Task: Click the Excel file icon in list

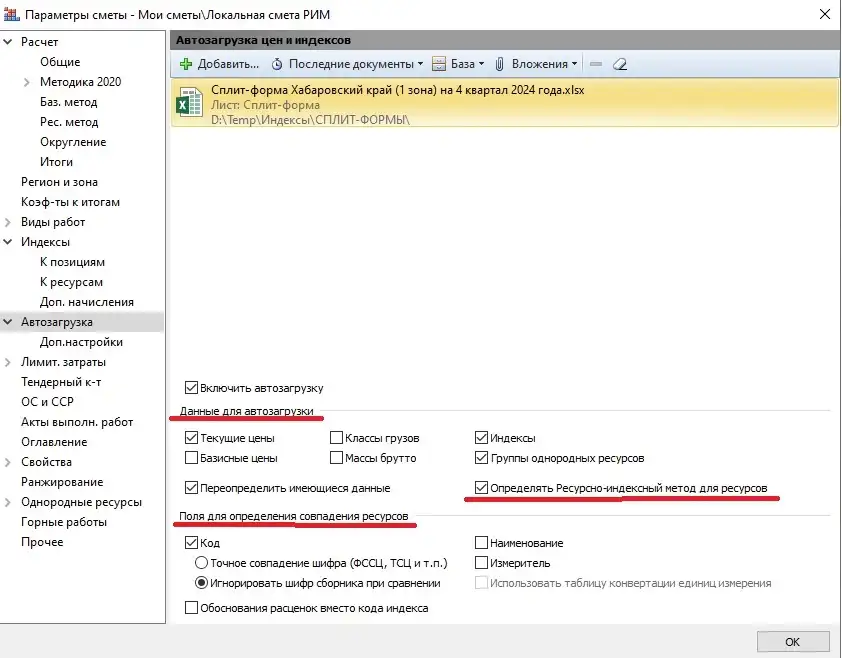Action: click(188, 104)
